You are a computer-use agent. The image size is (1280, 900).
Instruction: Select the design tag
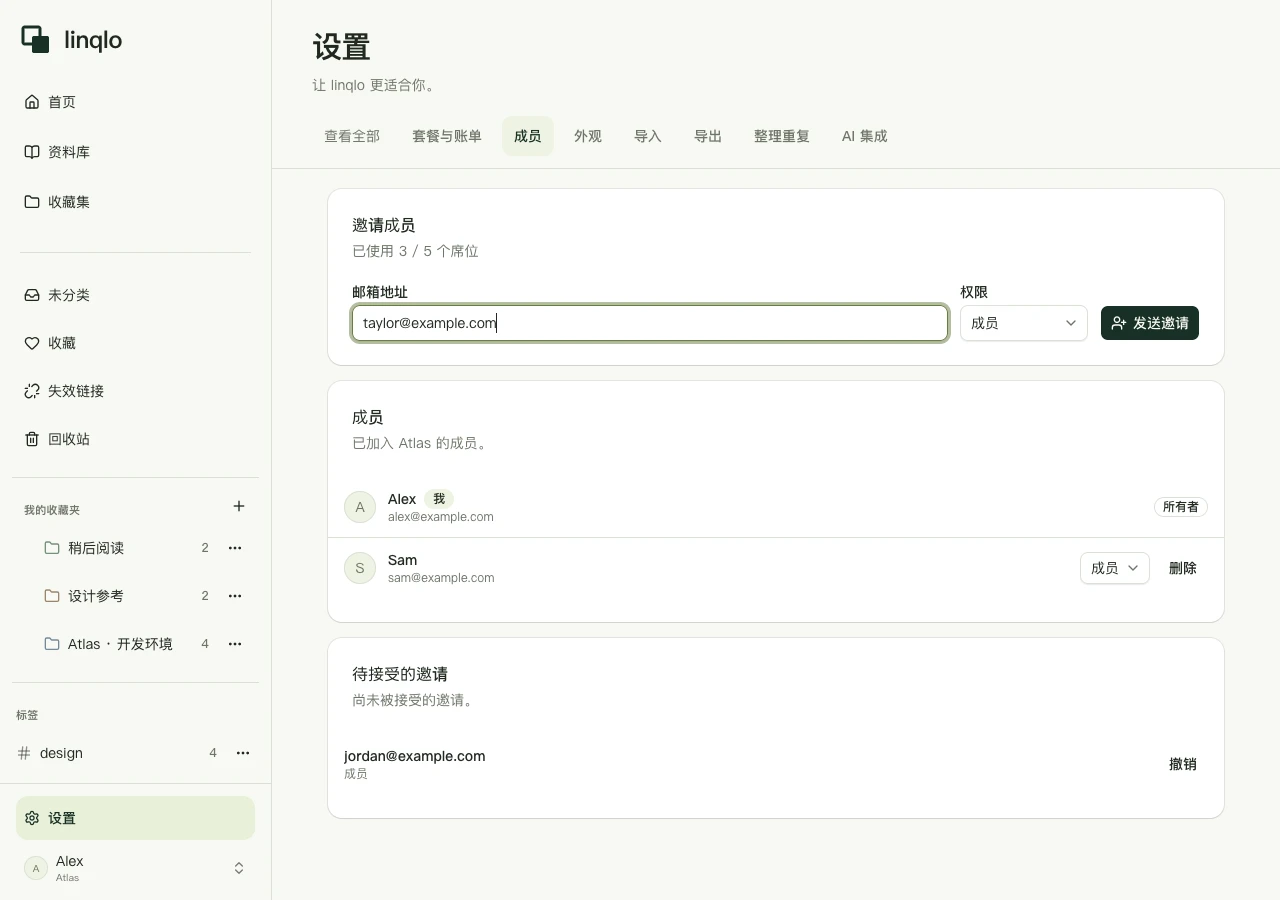[x=61, y=753]
